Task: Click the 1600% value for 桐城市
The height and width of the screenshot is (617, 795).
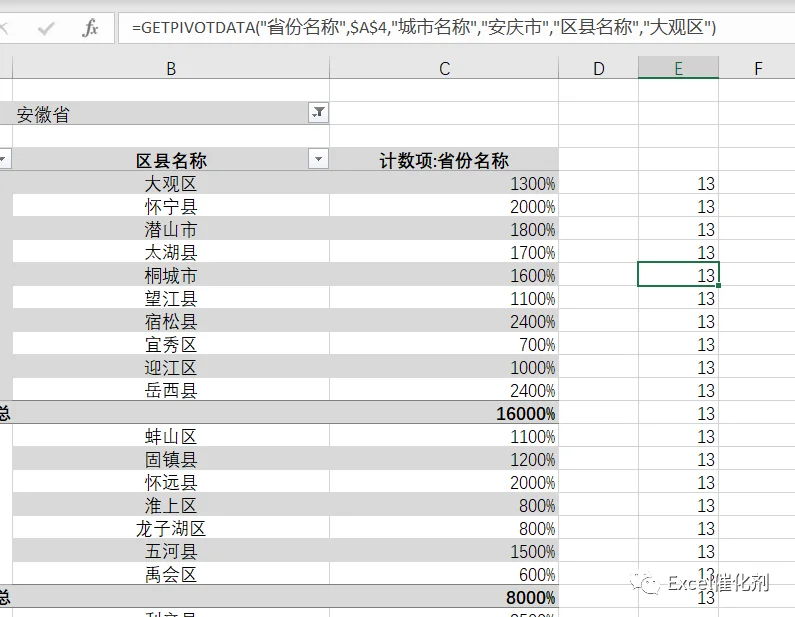Action: click(x=444, y=275)
